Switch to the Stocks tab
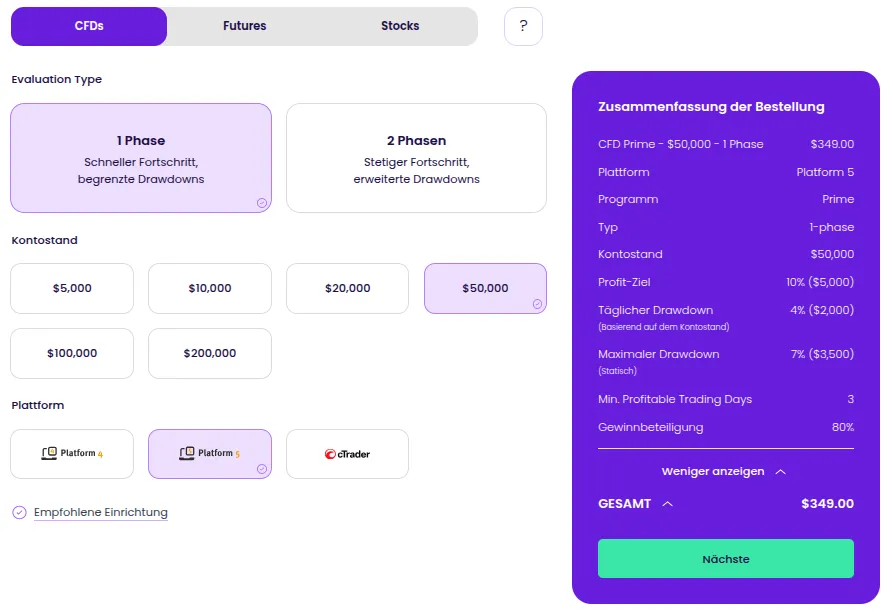Viewport: 893px width, 612px height. [x=399, y=26]
